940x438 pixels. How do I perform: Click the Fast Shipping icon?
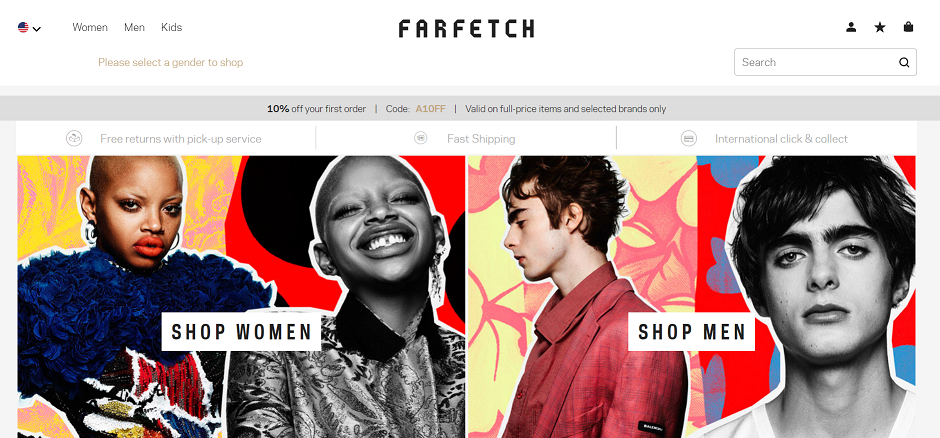coord(421,138)
